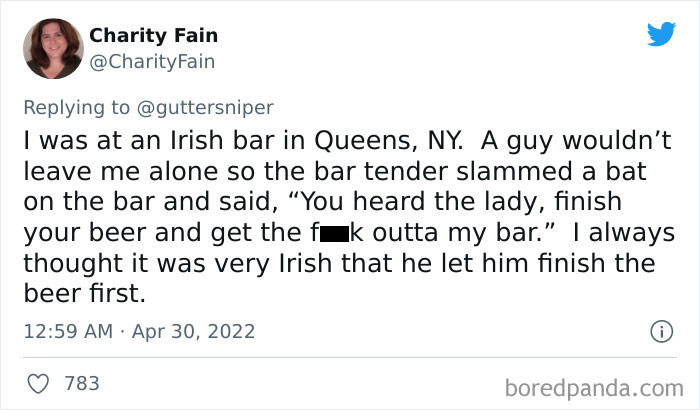Open Charity Fain's profile photo

pyautogui.click(x=52, y=48)
